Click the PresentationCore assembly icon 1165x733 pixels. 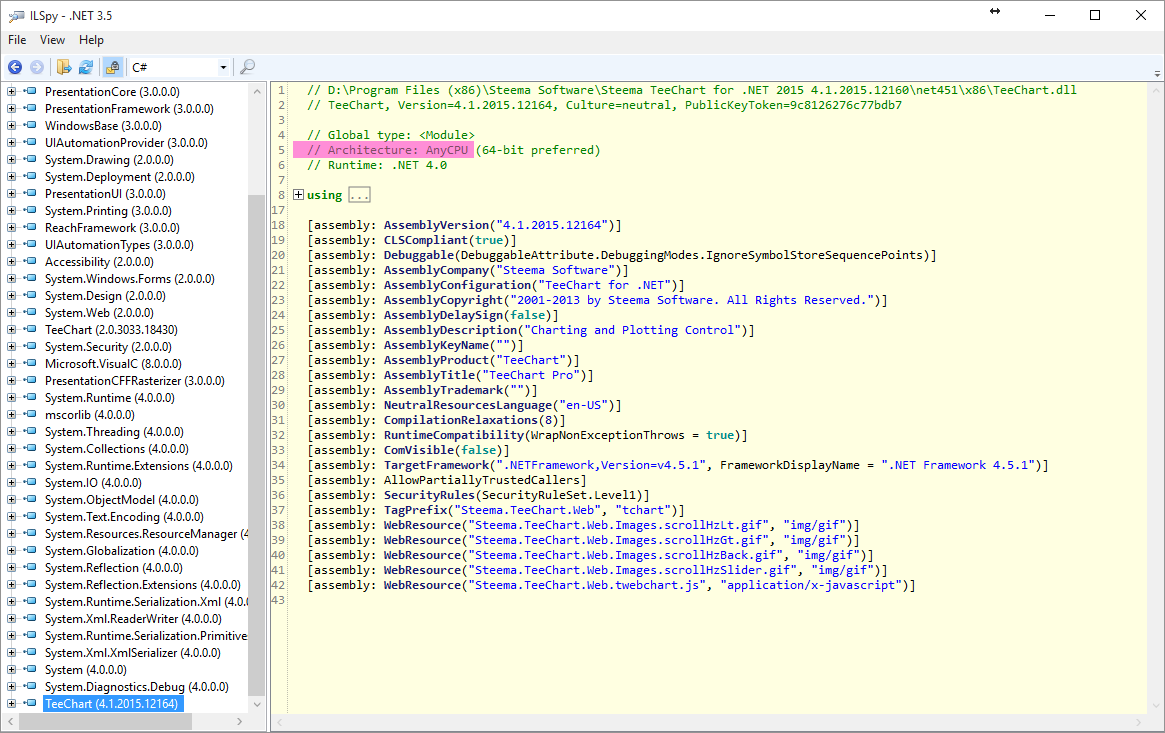tap(30, 91)
